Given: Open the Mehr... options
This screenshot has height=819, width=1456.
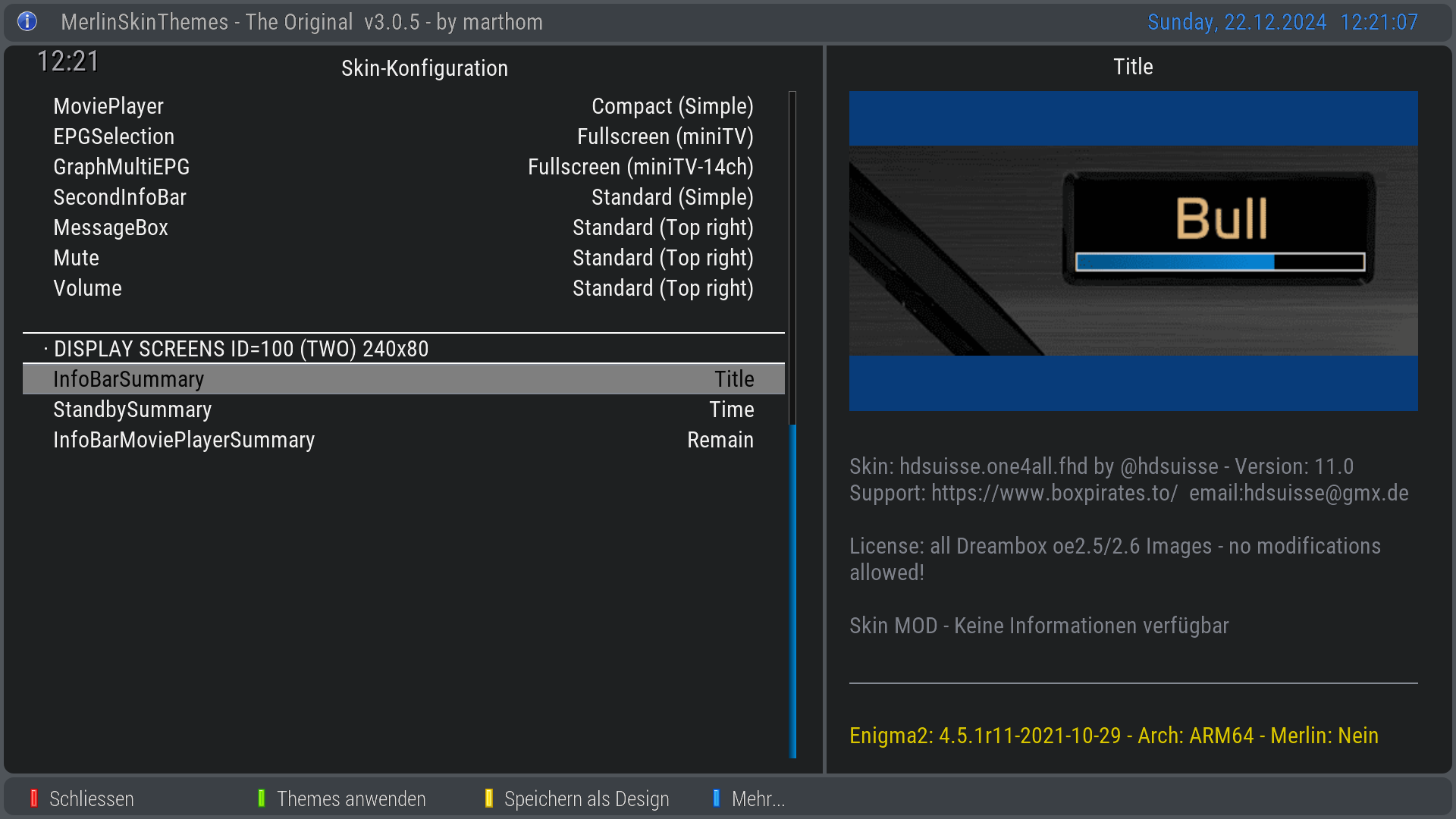Looking at the screenshot, I should coord(758,799).
